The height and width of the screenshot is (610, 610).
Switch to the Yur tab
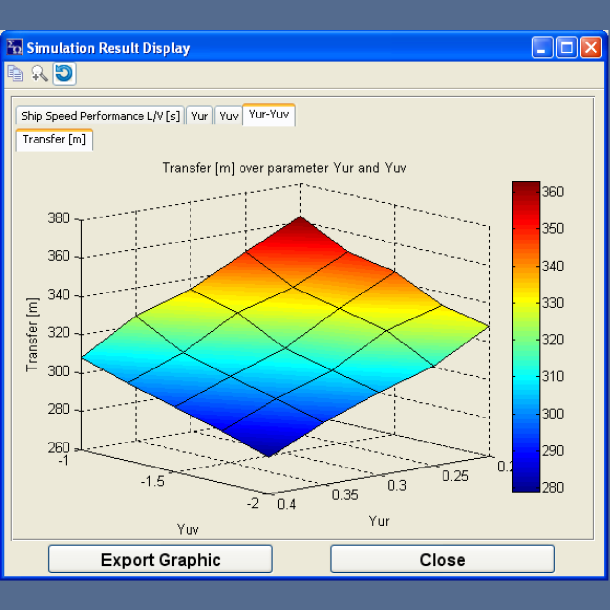pos(200,116)
